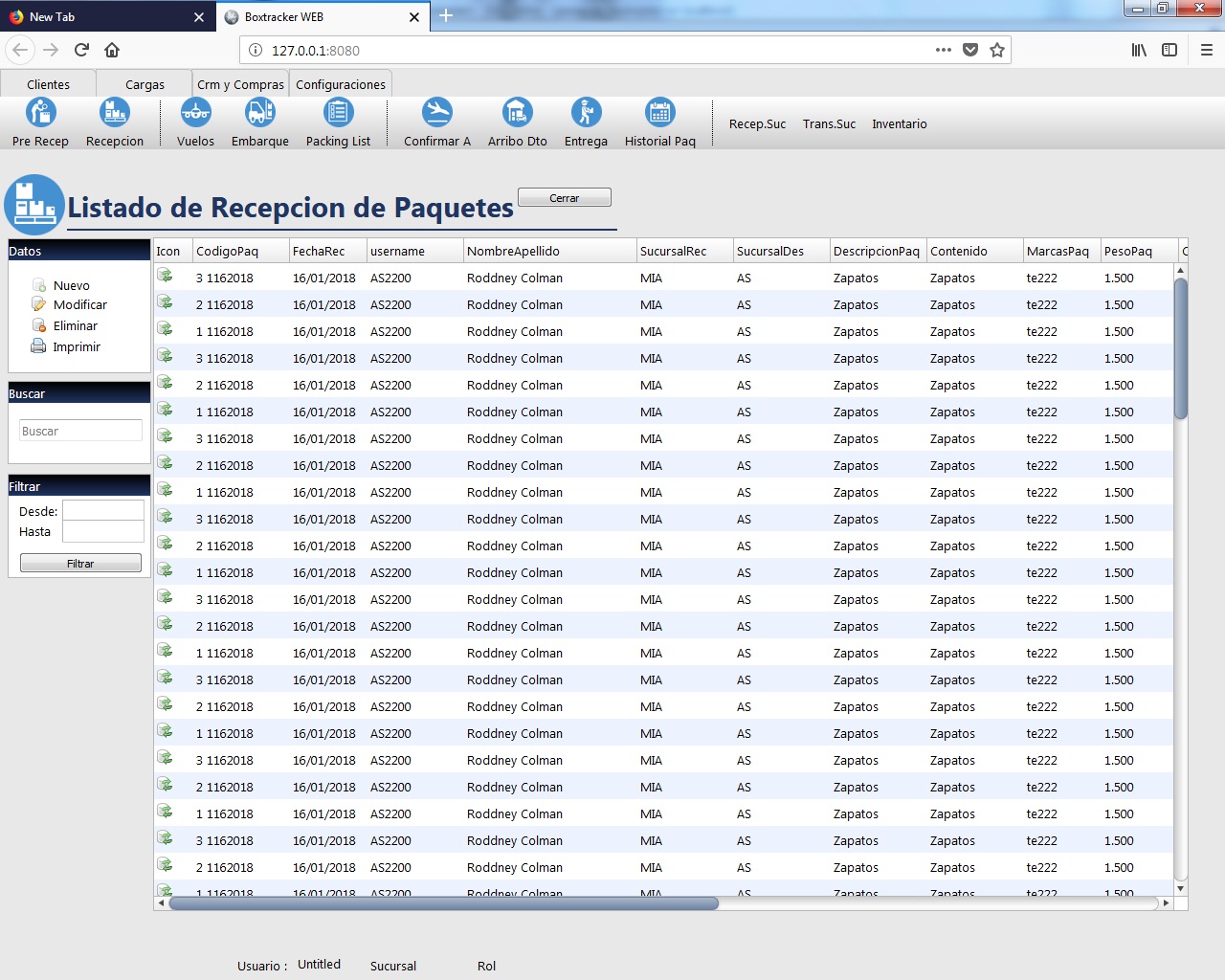The height and width of the screenshot is (980, 1225).
Task: Open the Firefox hamburger menu
Action: pyautogui.click(x=1206, y=50)
